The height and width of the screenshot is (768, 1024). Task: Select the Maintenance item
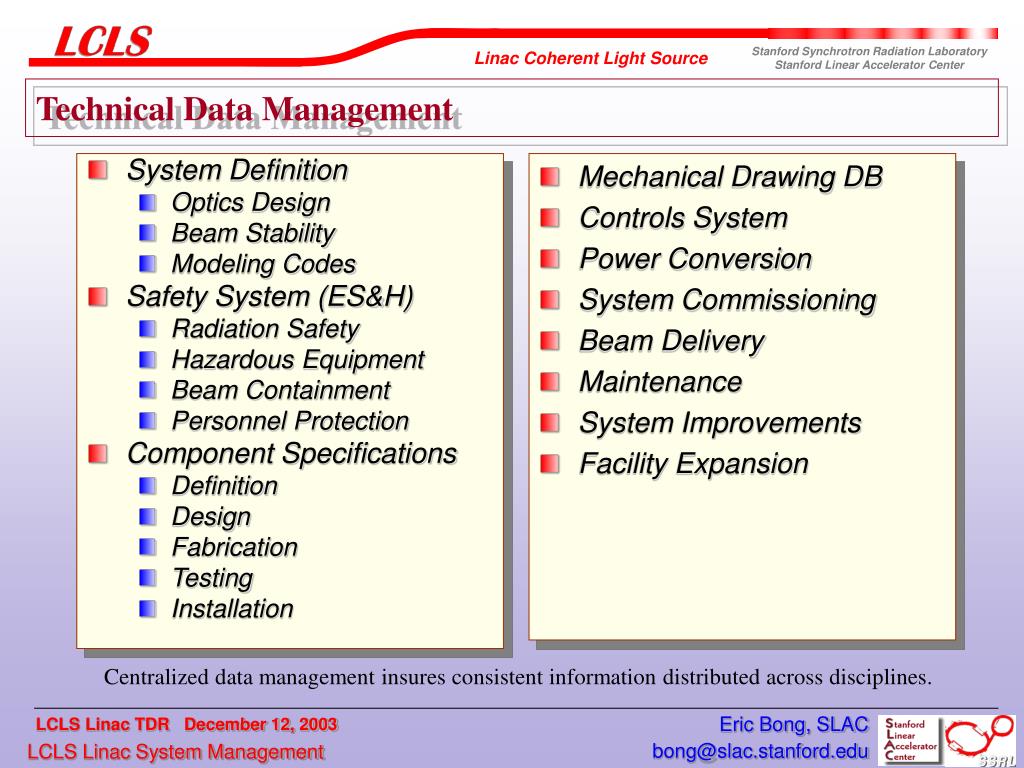[x=661, y=382]
